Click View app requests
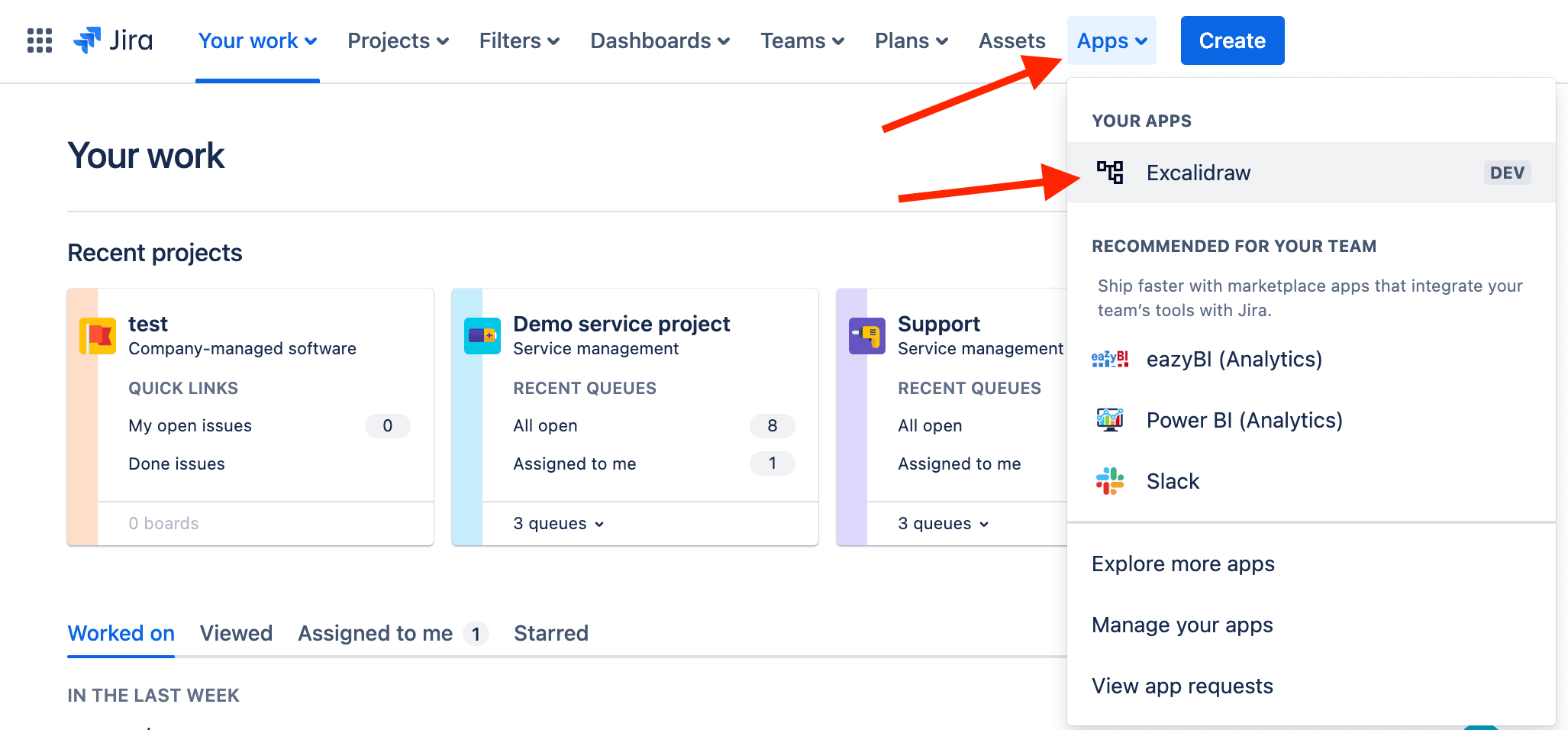The height and width of the screenshot is (730, 1568). tap(1182, 686)
